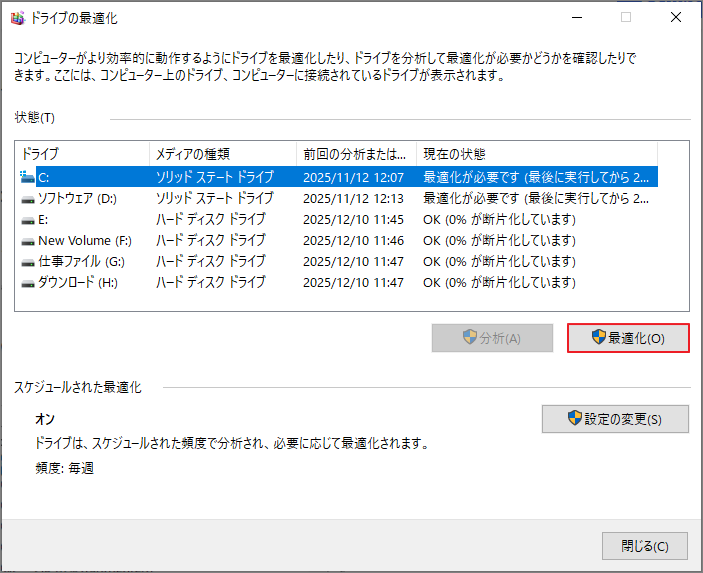Minimize the ドライブの最適化 window
Image resolution: width=703 pixels, height=573 pixels.
coord(577,17)
